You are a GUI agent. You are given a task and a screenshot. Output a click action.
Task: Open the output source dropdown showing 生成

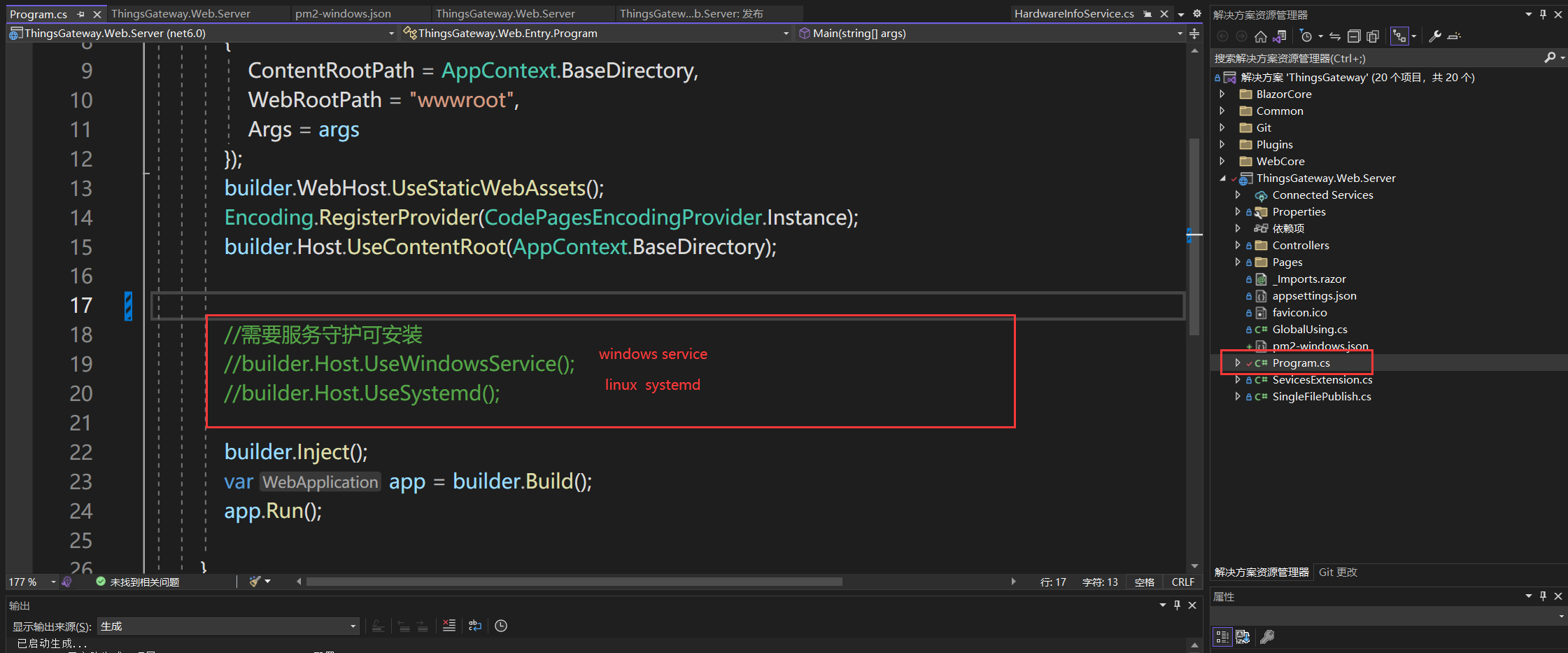tap(228, 626)
